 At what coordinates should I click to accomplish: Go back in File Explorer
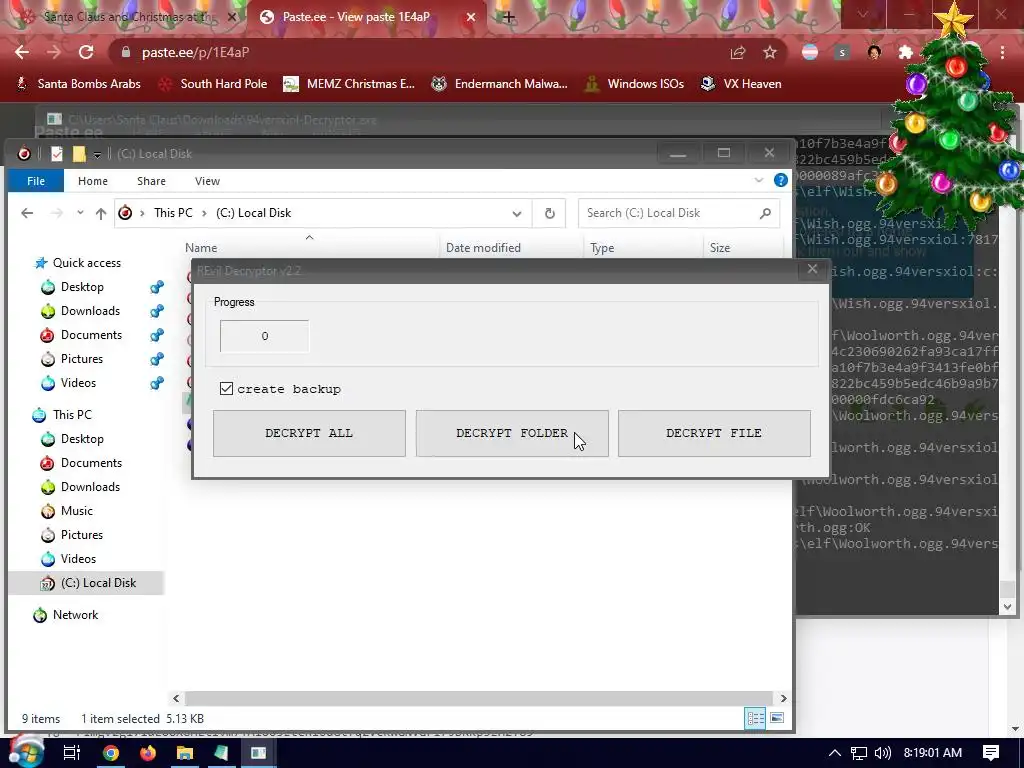(27, 213)
